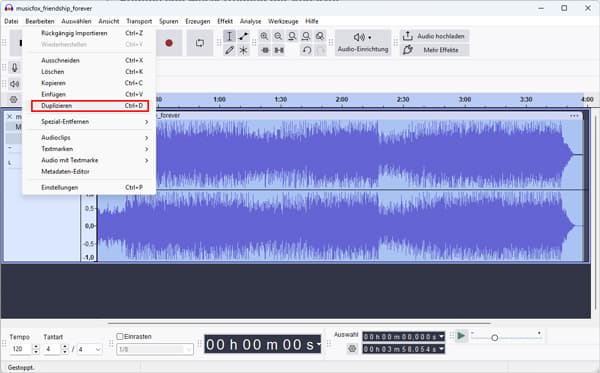
Task: Open the time display format dropdown arrow
Action: point(318,345)
